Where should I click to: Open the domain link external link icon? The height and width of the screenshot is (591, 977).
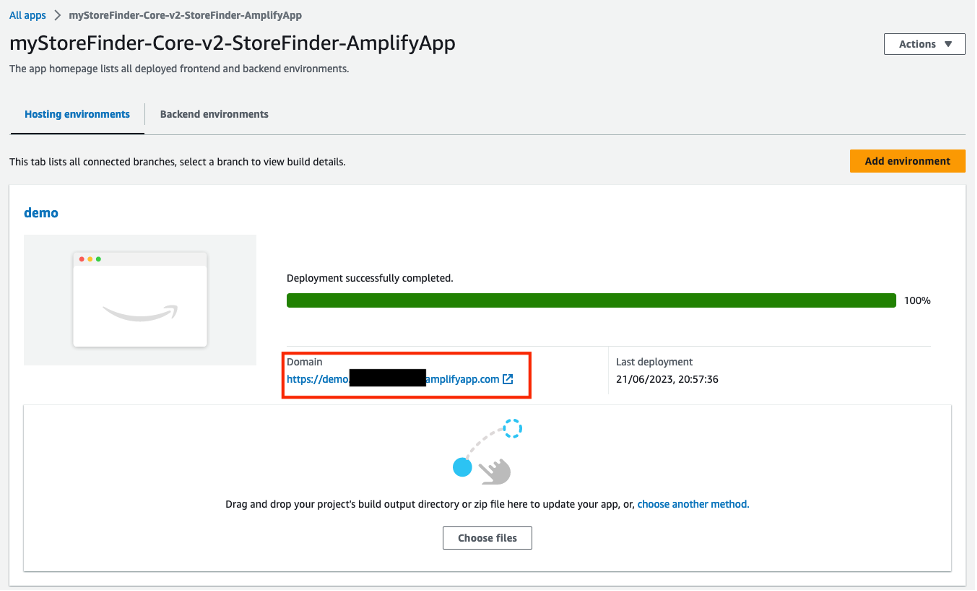(509, 380)
